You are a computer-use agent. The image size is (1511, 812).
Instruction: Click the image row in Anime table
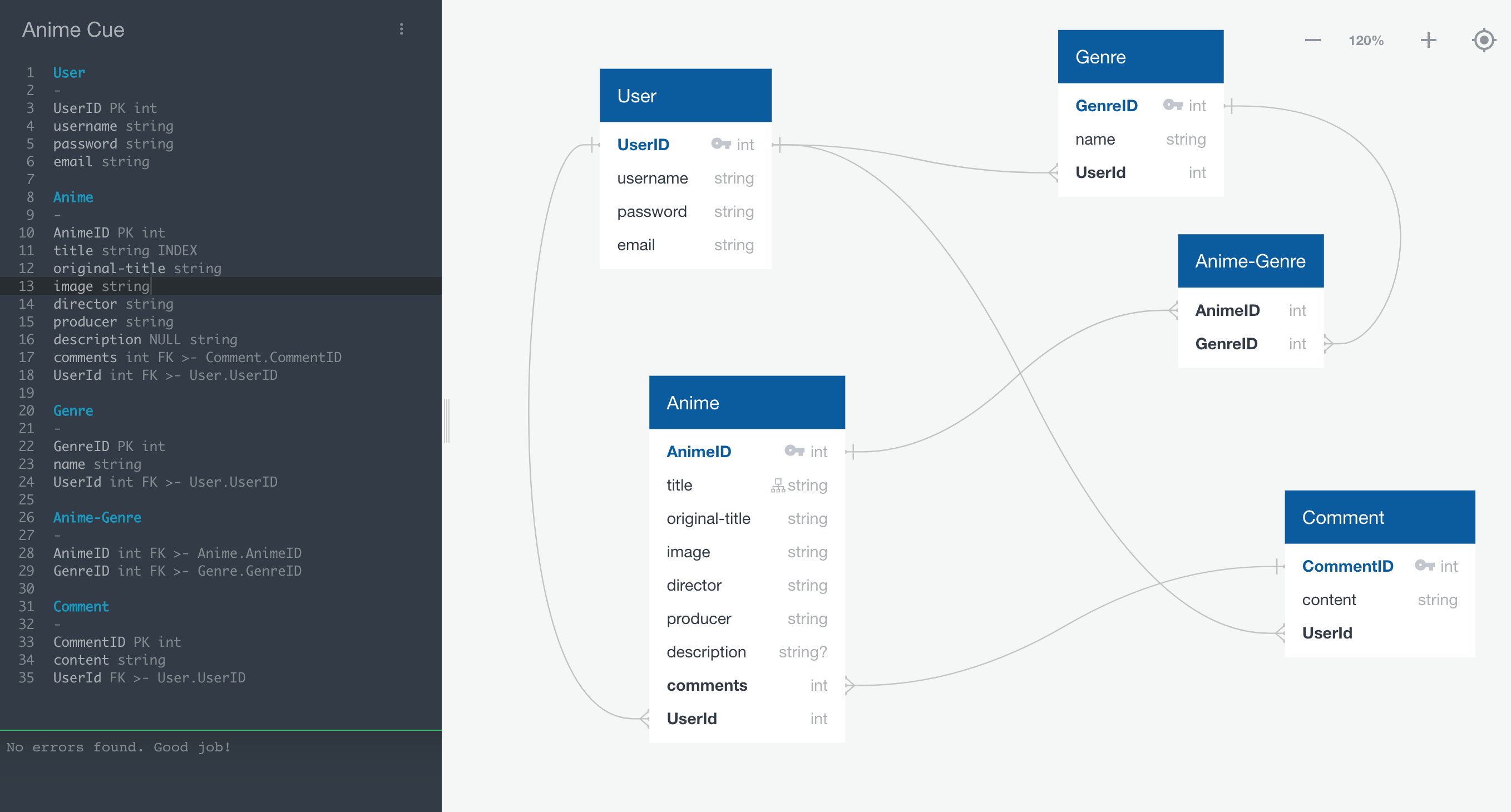coord(747,552)
